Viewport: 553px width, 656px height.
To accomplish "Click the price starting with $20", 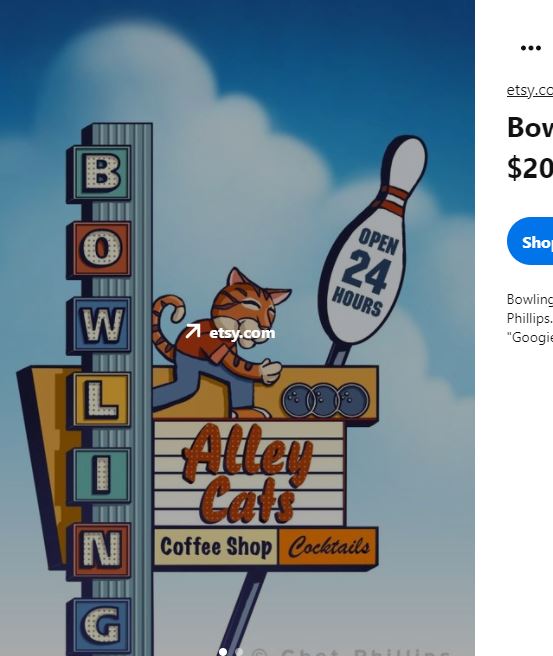I will [x=530, y=168].
